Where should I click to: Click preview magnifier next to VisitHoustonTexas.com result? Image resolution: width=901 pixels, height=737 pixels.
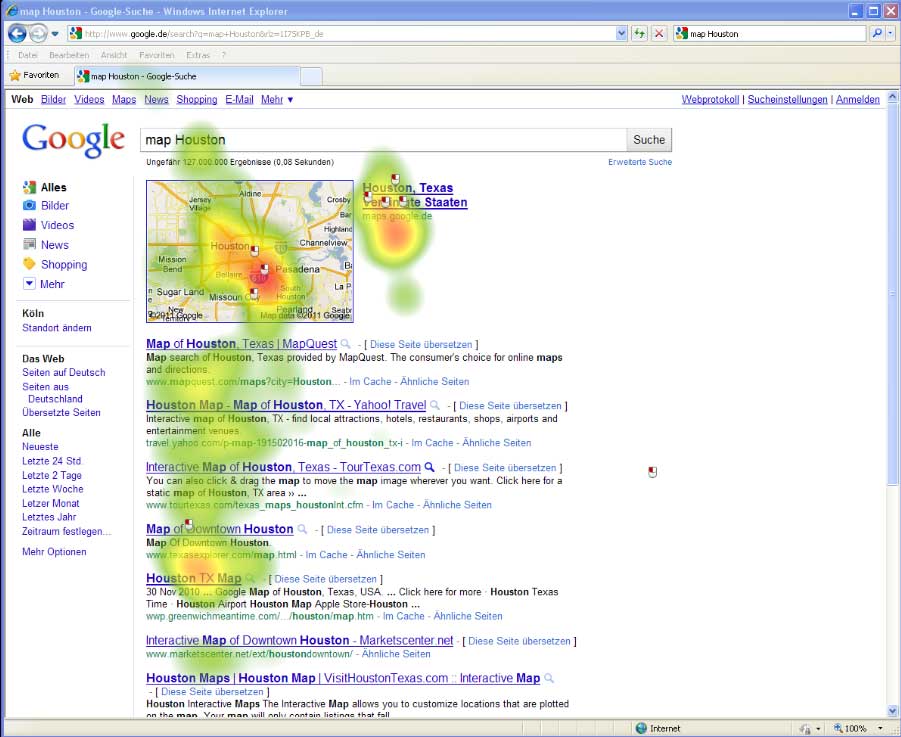[549, 678]
